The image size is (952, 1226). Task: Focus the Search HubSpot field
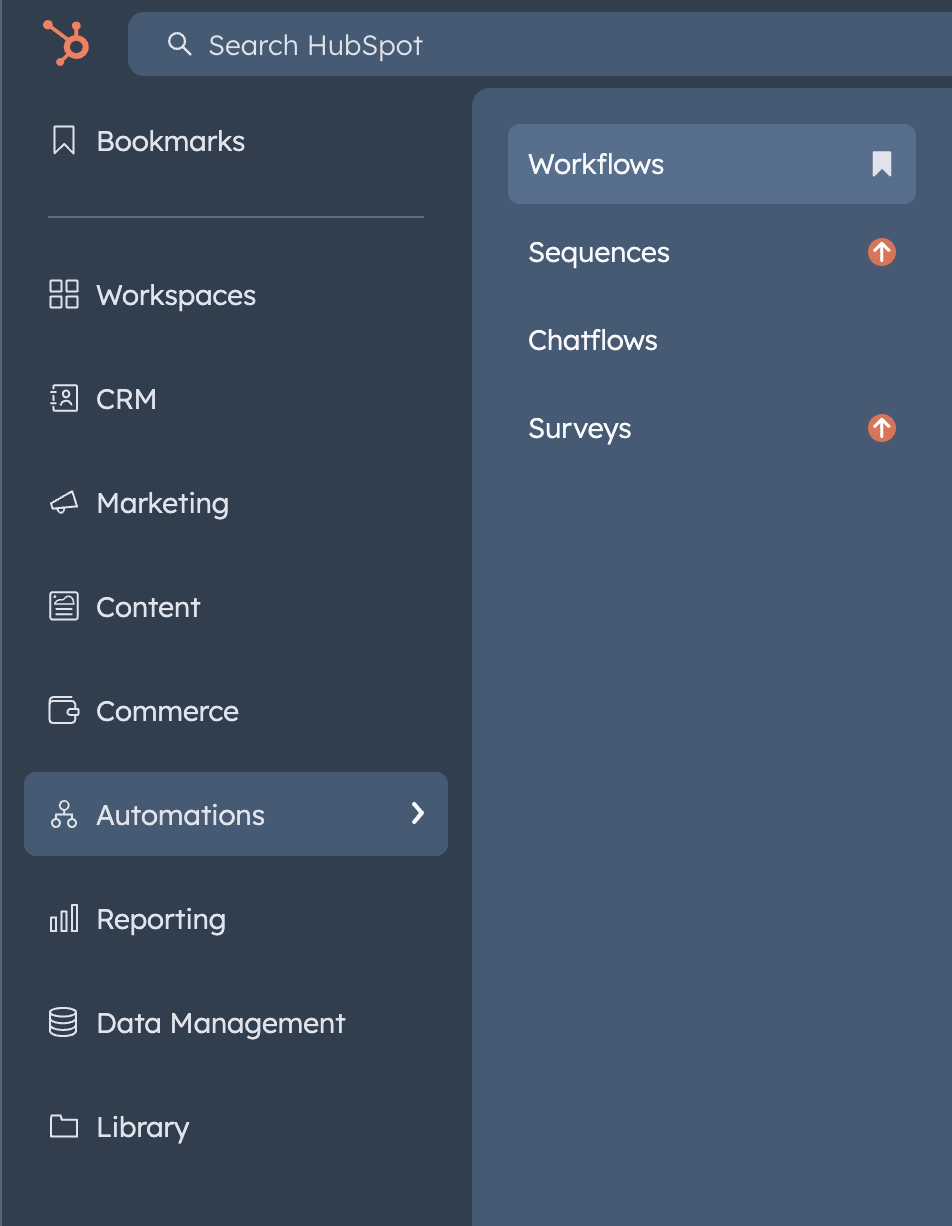click(540, 44)
